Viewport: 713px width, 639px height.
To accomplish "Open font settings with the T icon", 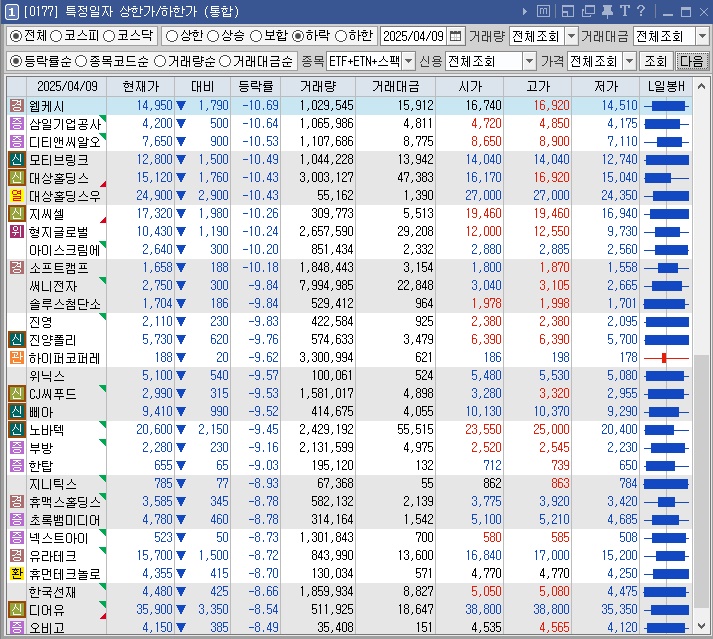I will coord(625,11).
